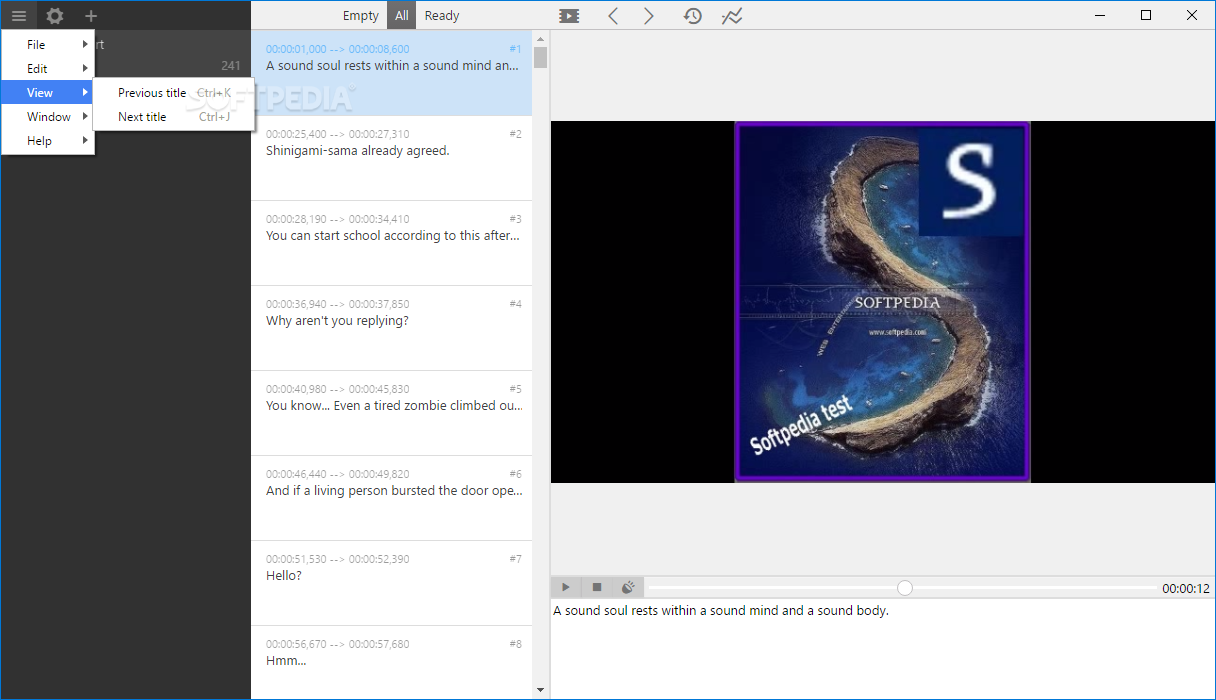This screenshot has height=700, width=1216.
Task: Click timestamp 00:00:36,940 of subtitle #4
Action: (296, 304)
